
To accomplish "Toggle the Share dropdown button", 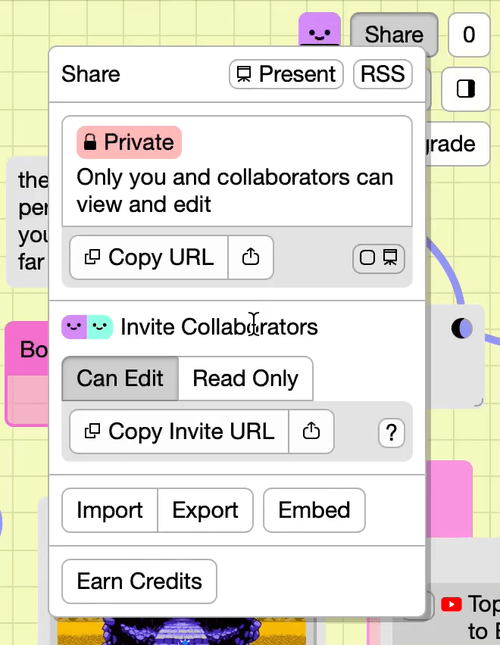I will pos(394,34).
